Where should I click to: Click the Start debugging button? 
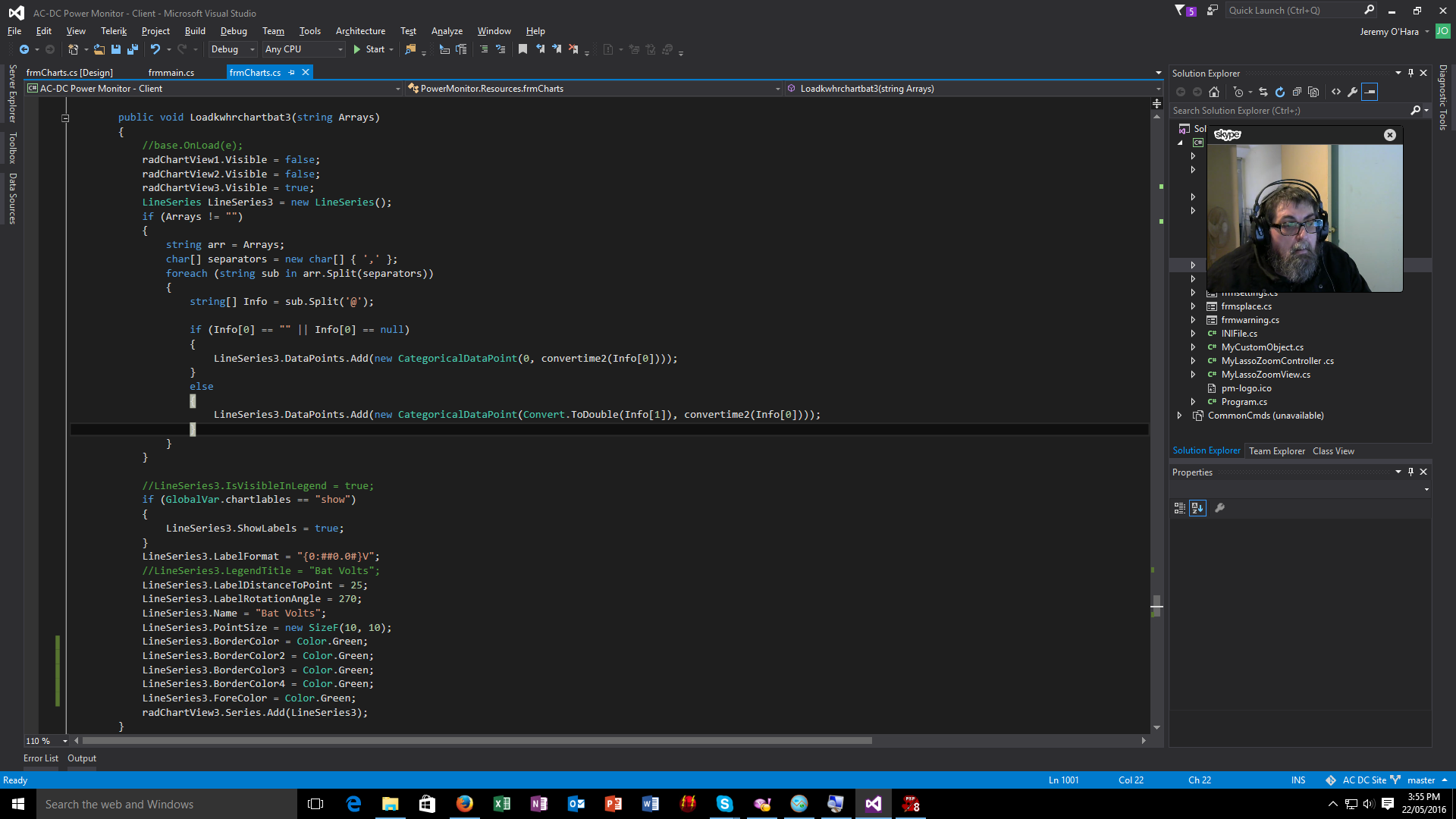369,49
